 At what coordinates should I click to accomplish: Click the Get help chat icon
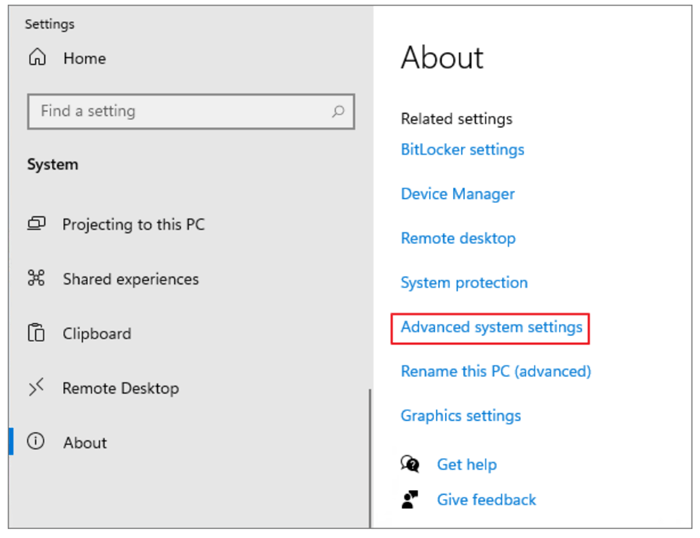pos(410,464)
